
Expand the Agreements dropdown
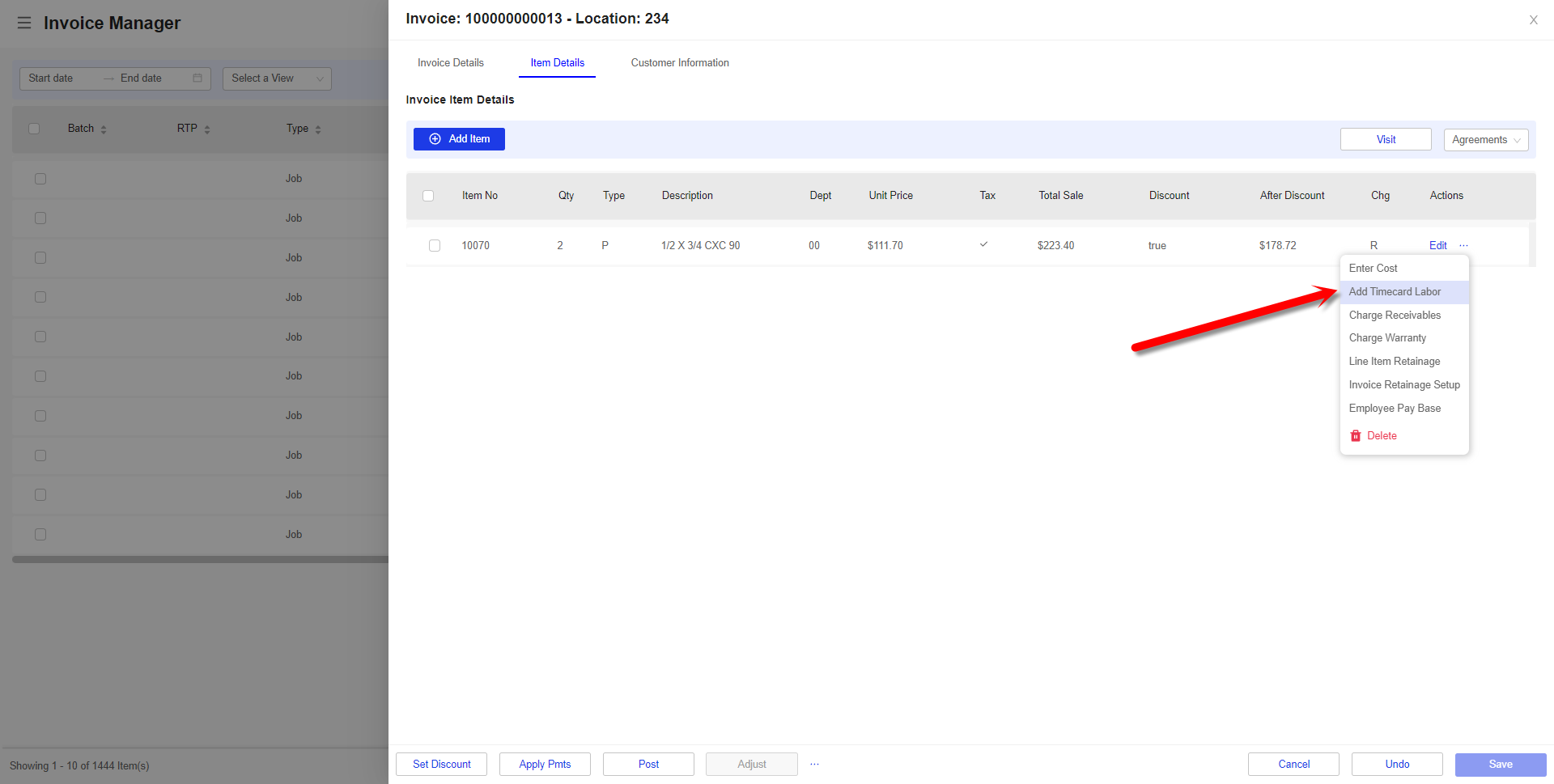(1486, 139)
